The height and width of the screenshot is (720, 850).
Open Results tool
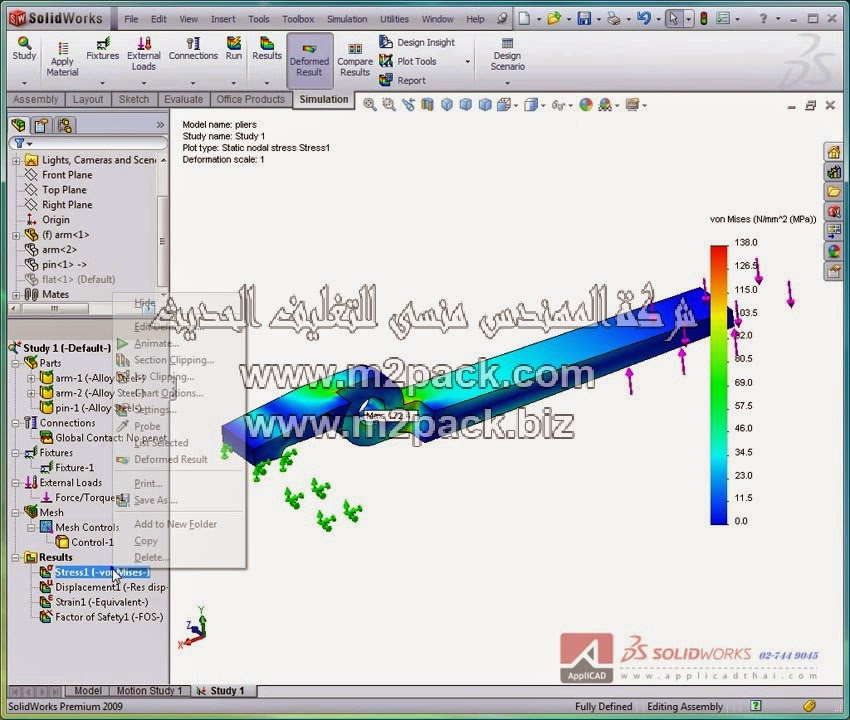coord(267,49)
